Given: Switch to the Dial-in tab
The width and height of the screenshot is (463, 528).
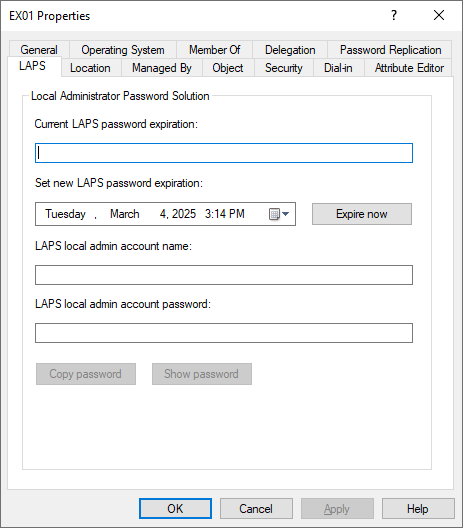Looking at the screenshot, I should point(338,68).
